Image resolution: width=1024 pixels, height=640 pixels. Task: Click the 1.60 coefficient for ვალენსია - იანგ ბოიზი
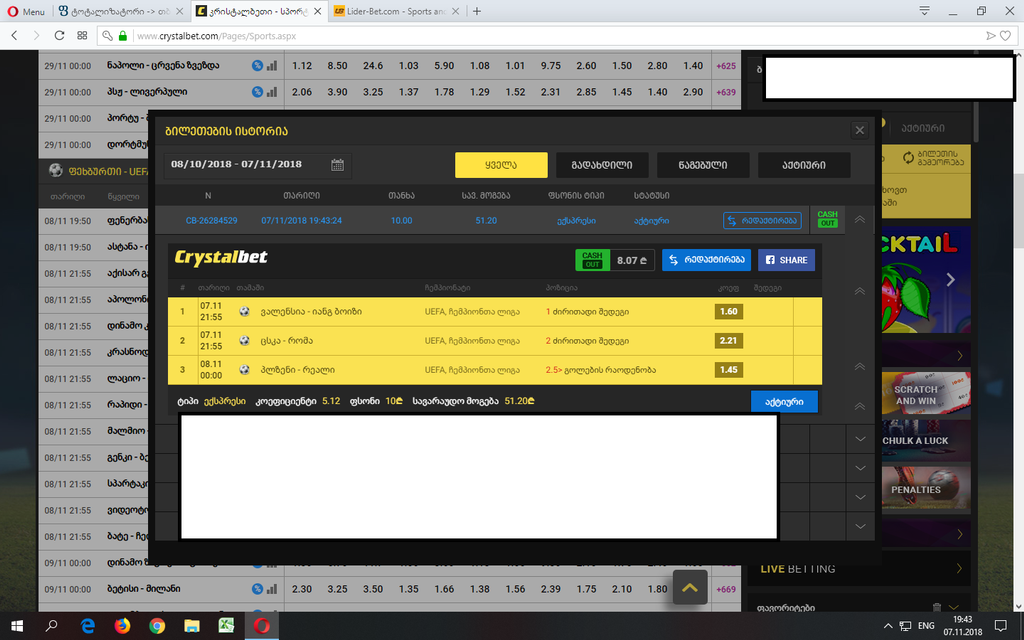(x=728, y=312)
